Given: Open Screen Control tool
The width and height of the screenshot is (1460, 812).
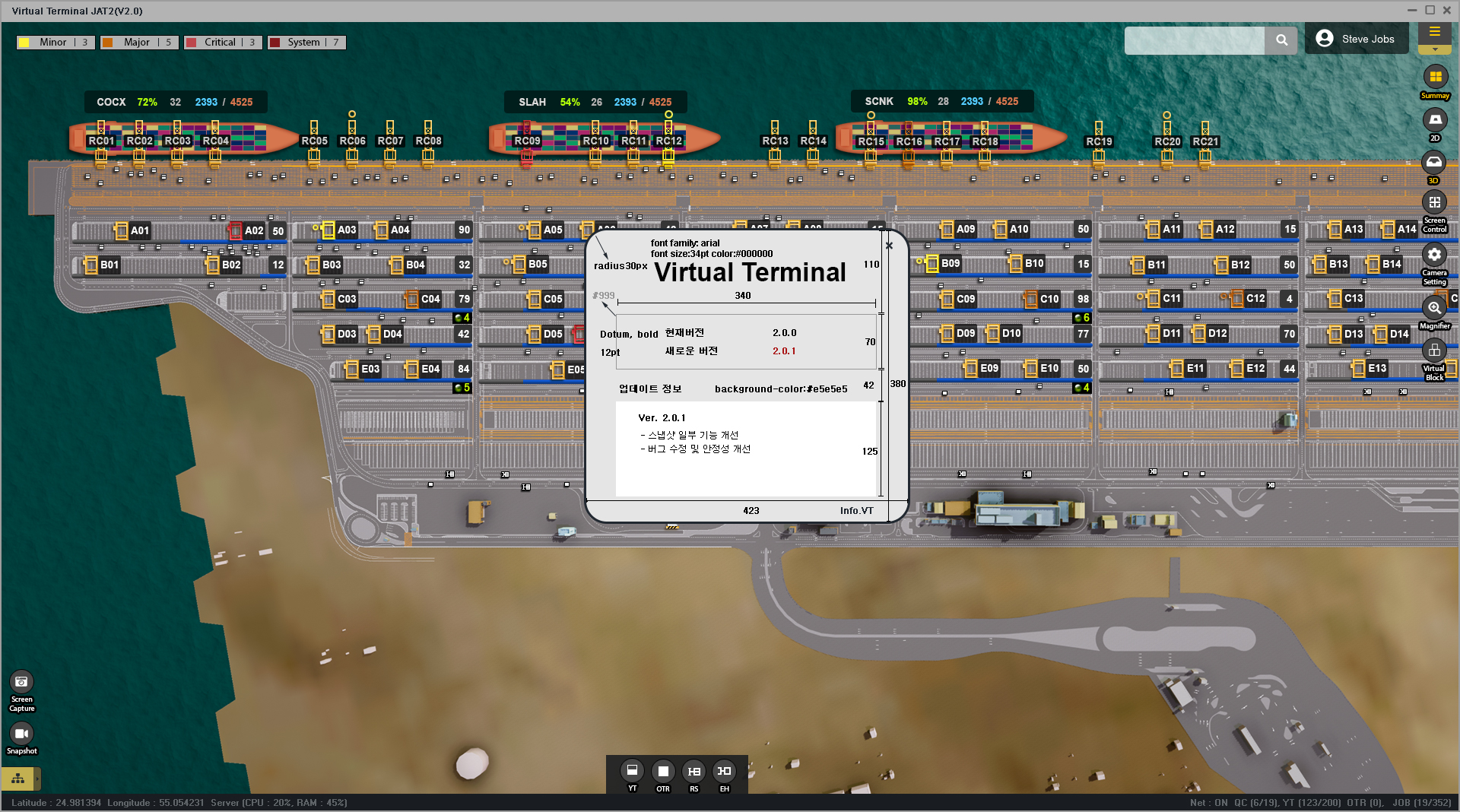Looking at the screenshot, I should coord(1434,203).
